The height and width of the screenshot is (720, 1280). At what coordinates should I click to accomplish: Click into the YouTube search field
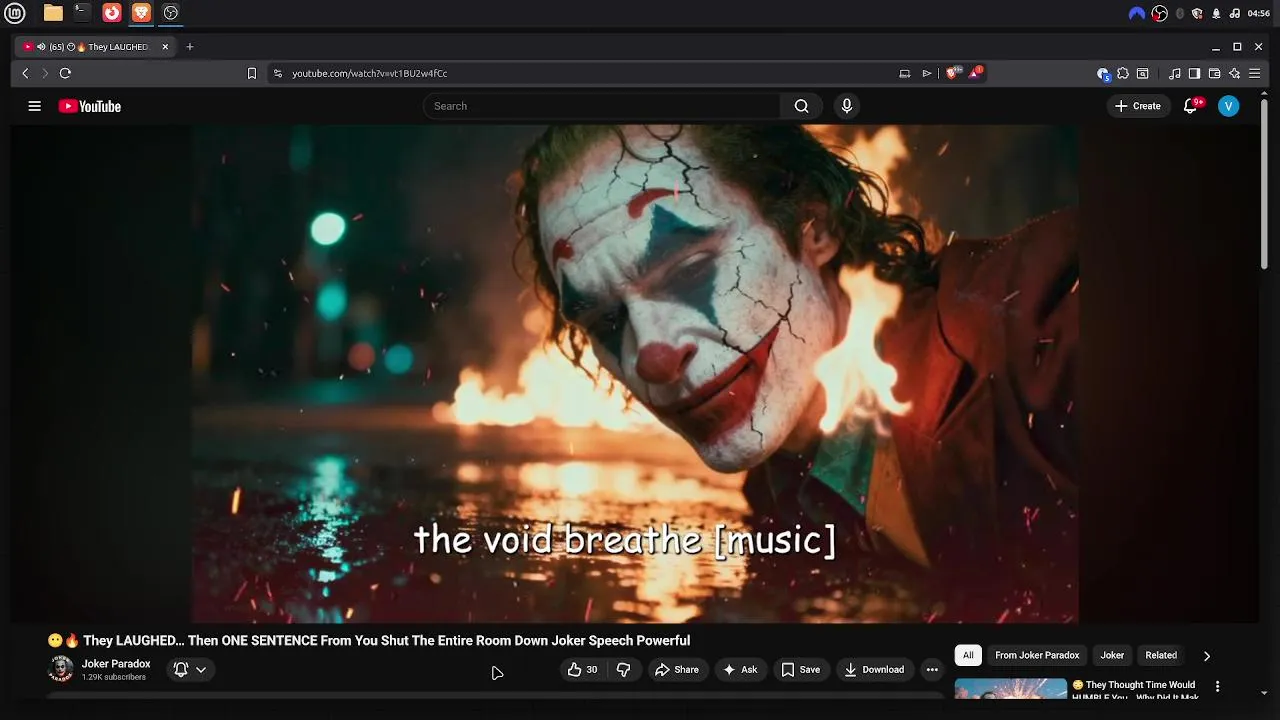pyautogui.click(x=601, y=106)
